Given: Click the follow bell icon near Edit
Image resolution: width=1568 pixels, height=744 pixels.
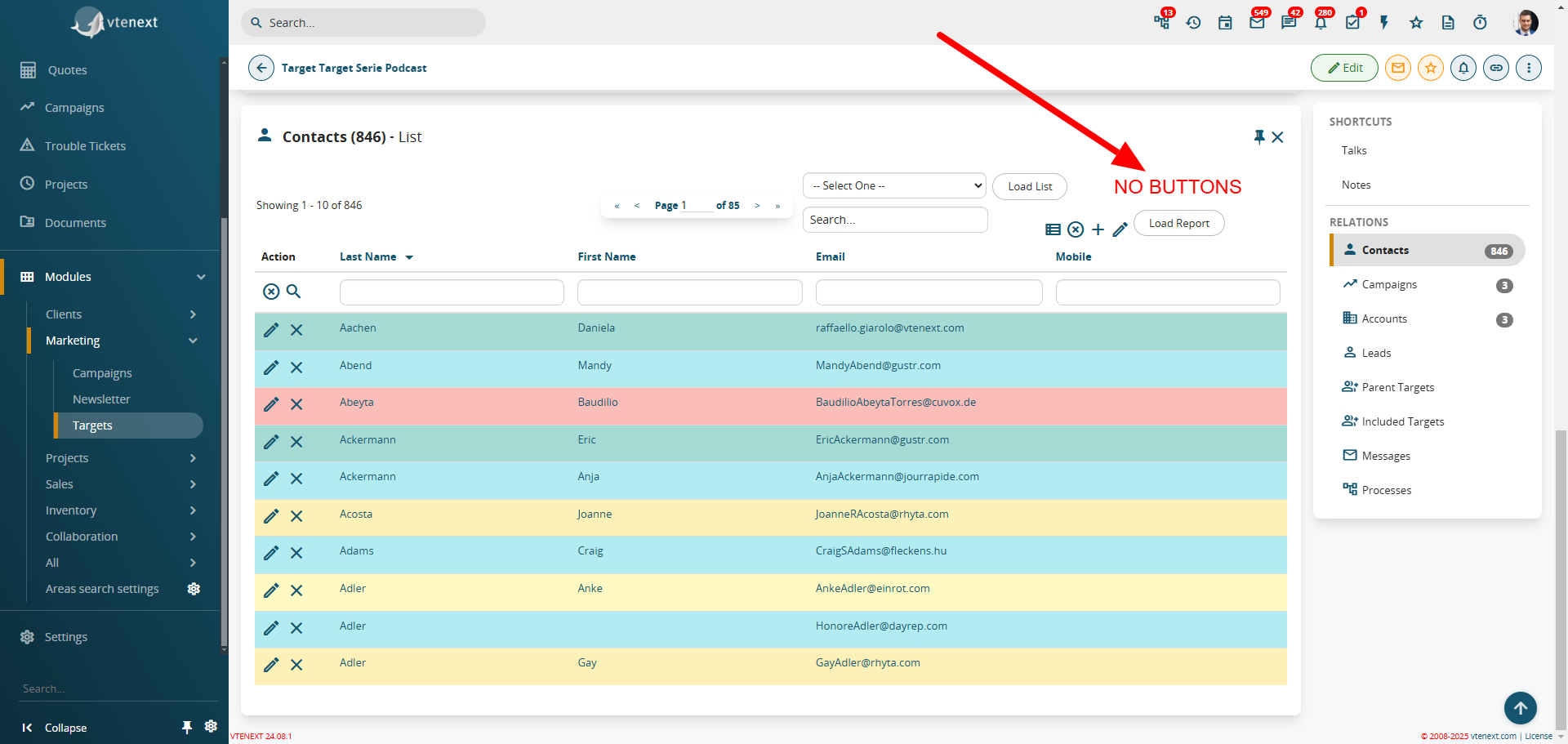Looking at the screenshot, I should pyautogui.click(x=1463, y=68).
